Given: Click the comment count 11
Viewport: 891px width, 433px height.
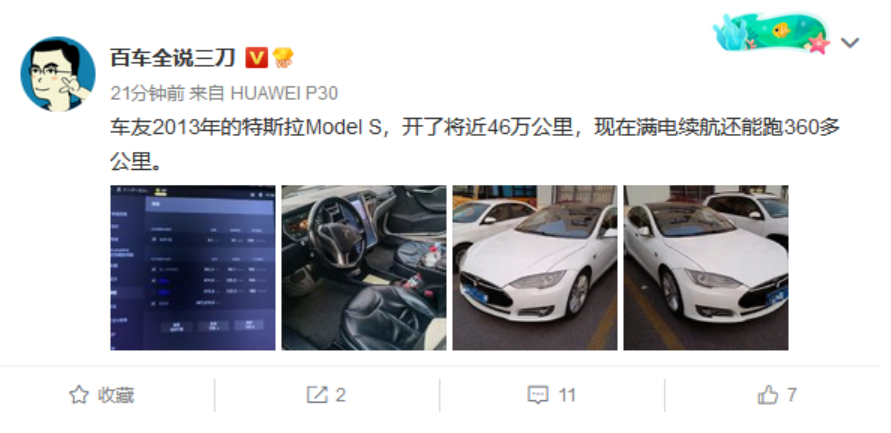Looking at the screenshot, I should (567, 395).
